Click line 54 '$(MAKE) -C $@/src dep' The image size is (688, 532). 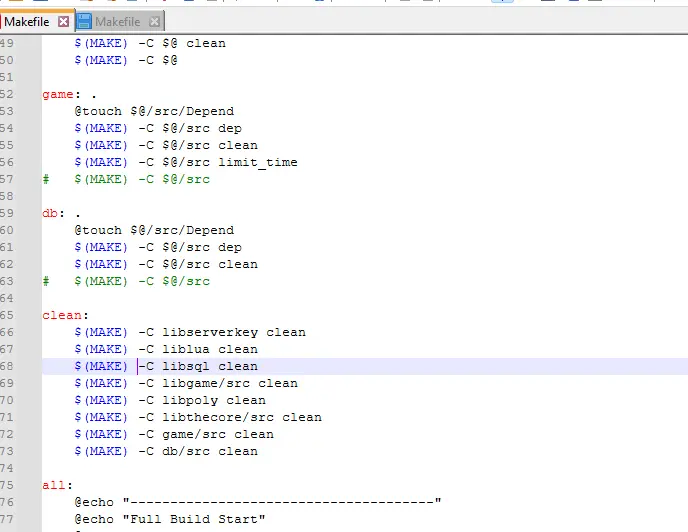158,128
